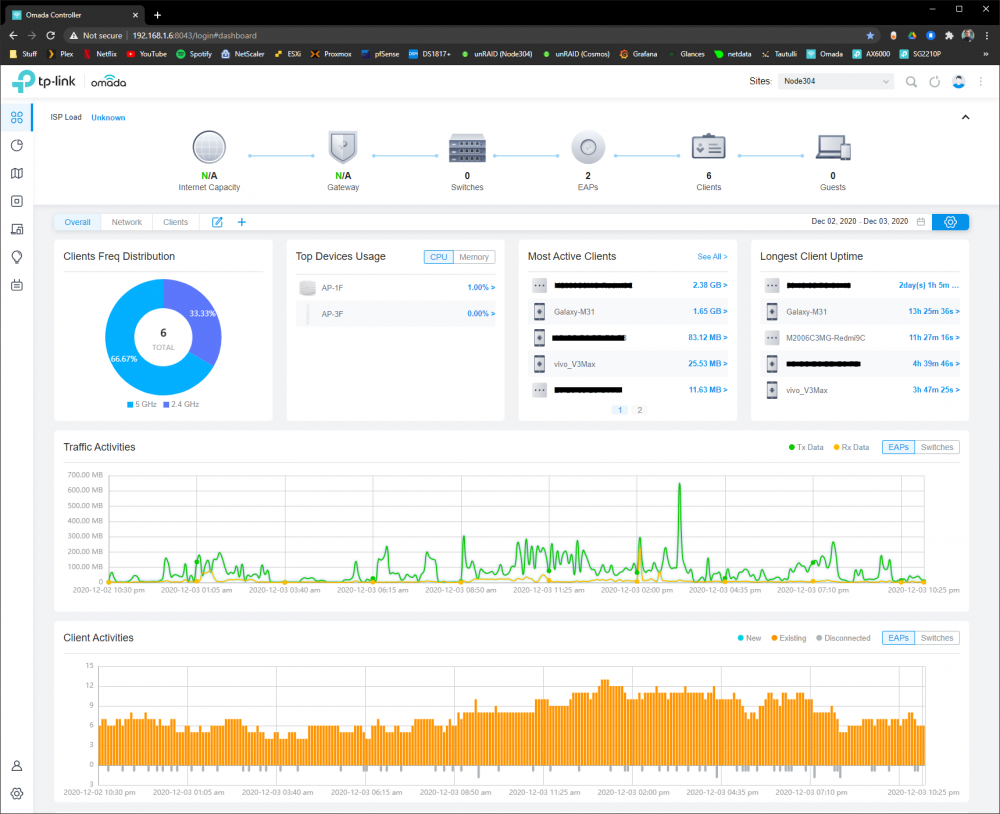This screenshot has width=1000, height=814.
Task: Show EAPs in Traffic Activities
Action: pos(898,447)
